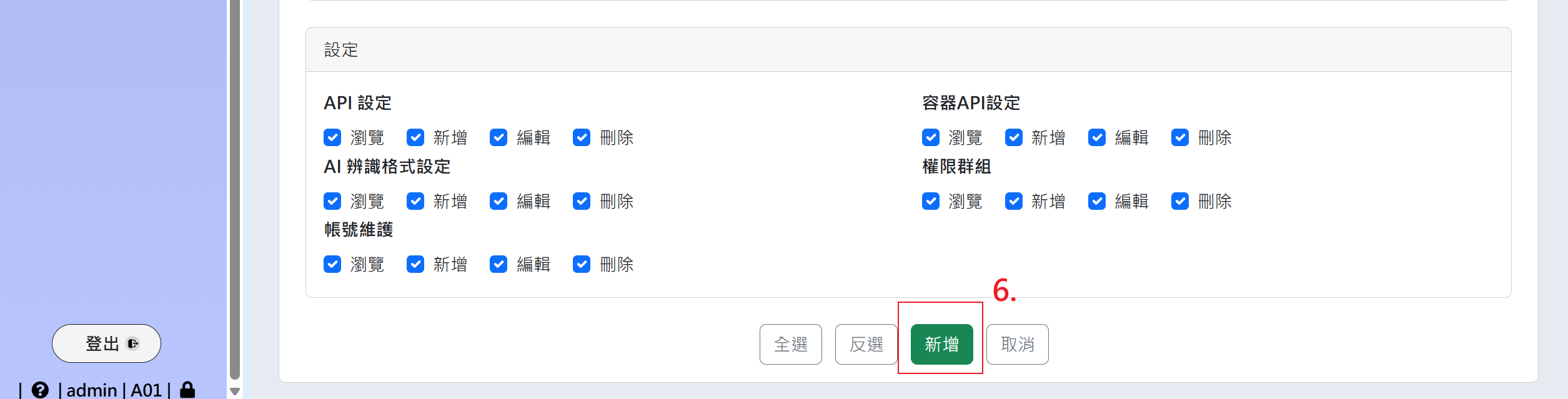Toggle 編輯 checkbox under 帳號維護
Screen dimensions: 1568x399
tap(499, 264)
